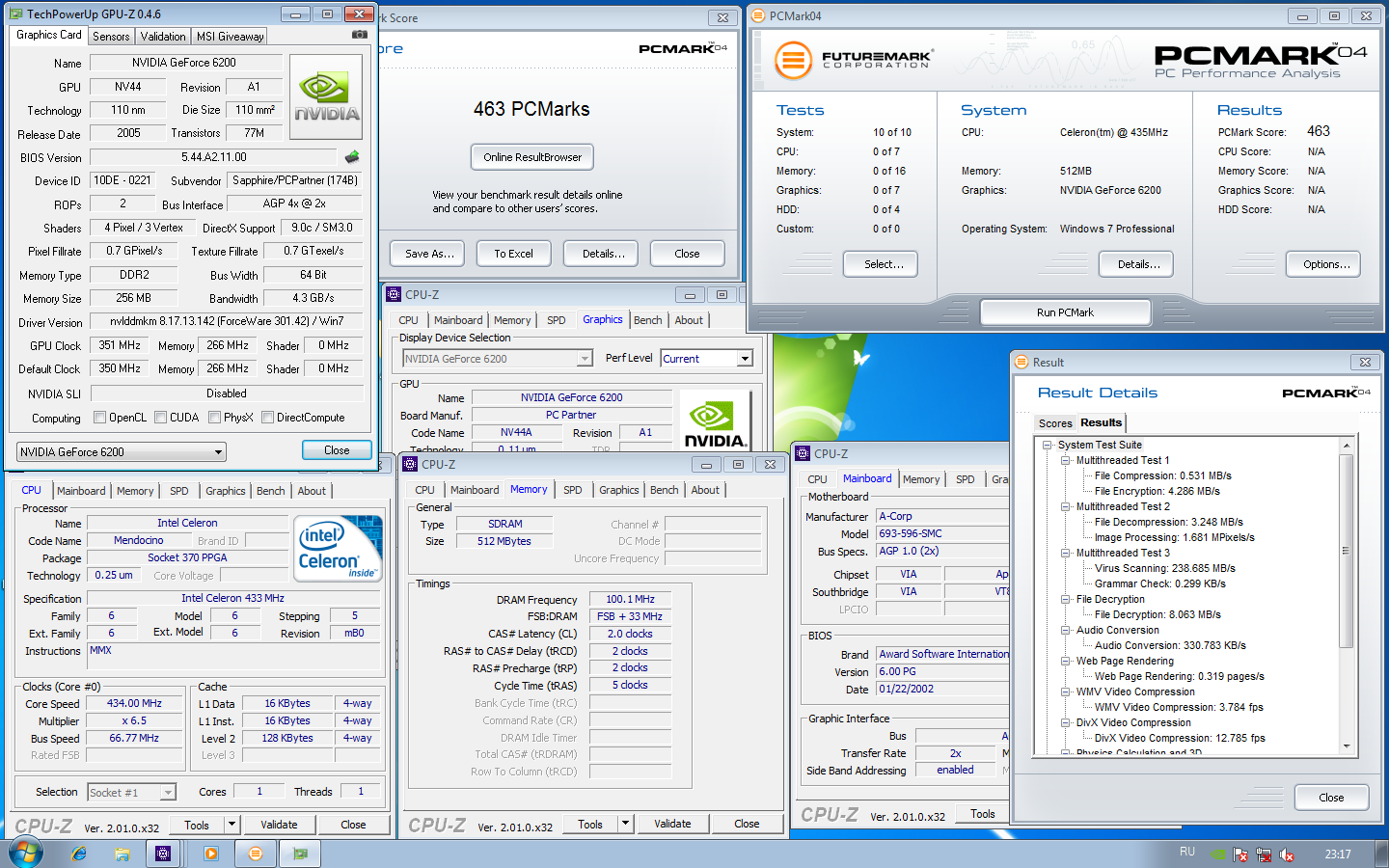Click To Excel button
Image resolution: width=1389 pixels, height=868 pixels.
[513, 254]
